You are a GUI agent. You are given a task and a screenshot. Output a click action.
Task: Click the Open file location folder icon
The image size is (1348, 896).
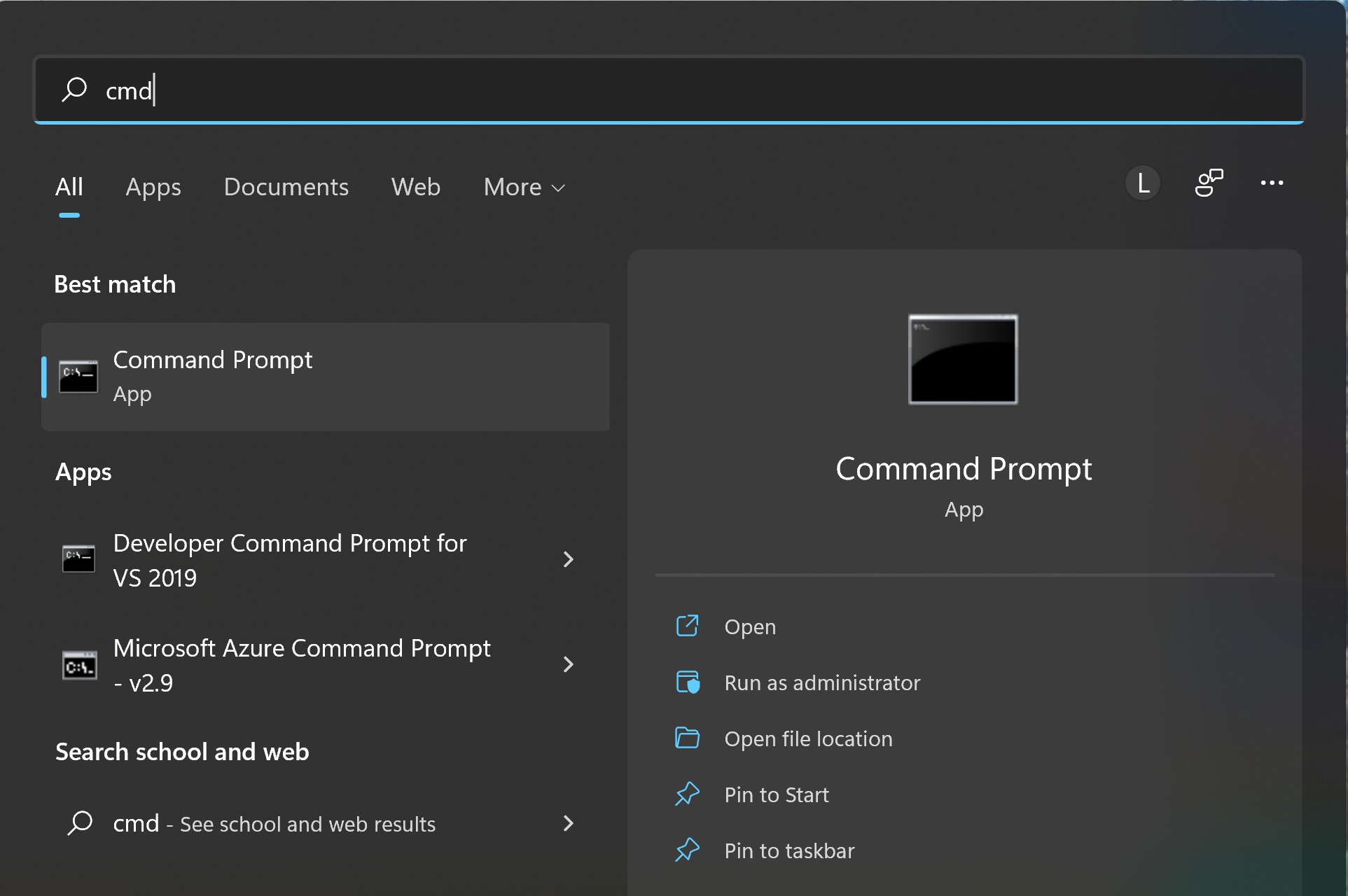pyautogui.click(x=688, y=738)
